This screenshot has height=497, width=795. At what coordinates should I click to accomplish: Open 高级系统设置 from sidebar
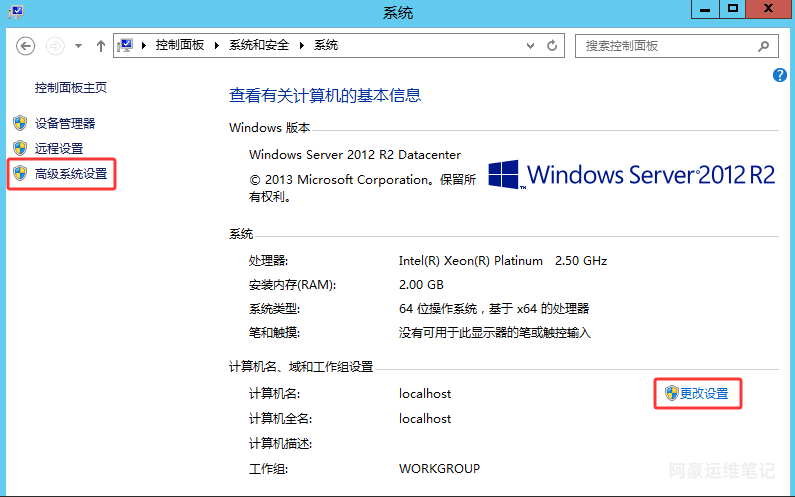[x=71, y=174]
